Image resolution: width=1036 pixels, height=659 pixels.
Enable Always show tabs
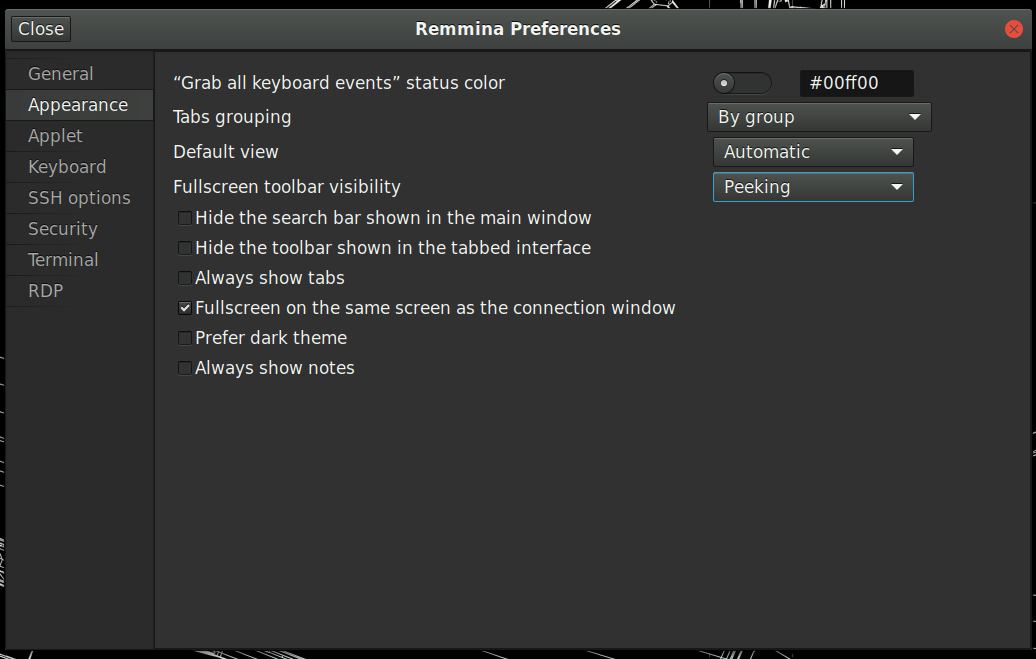tap(184, 277)
